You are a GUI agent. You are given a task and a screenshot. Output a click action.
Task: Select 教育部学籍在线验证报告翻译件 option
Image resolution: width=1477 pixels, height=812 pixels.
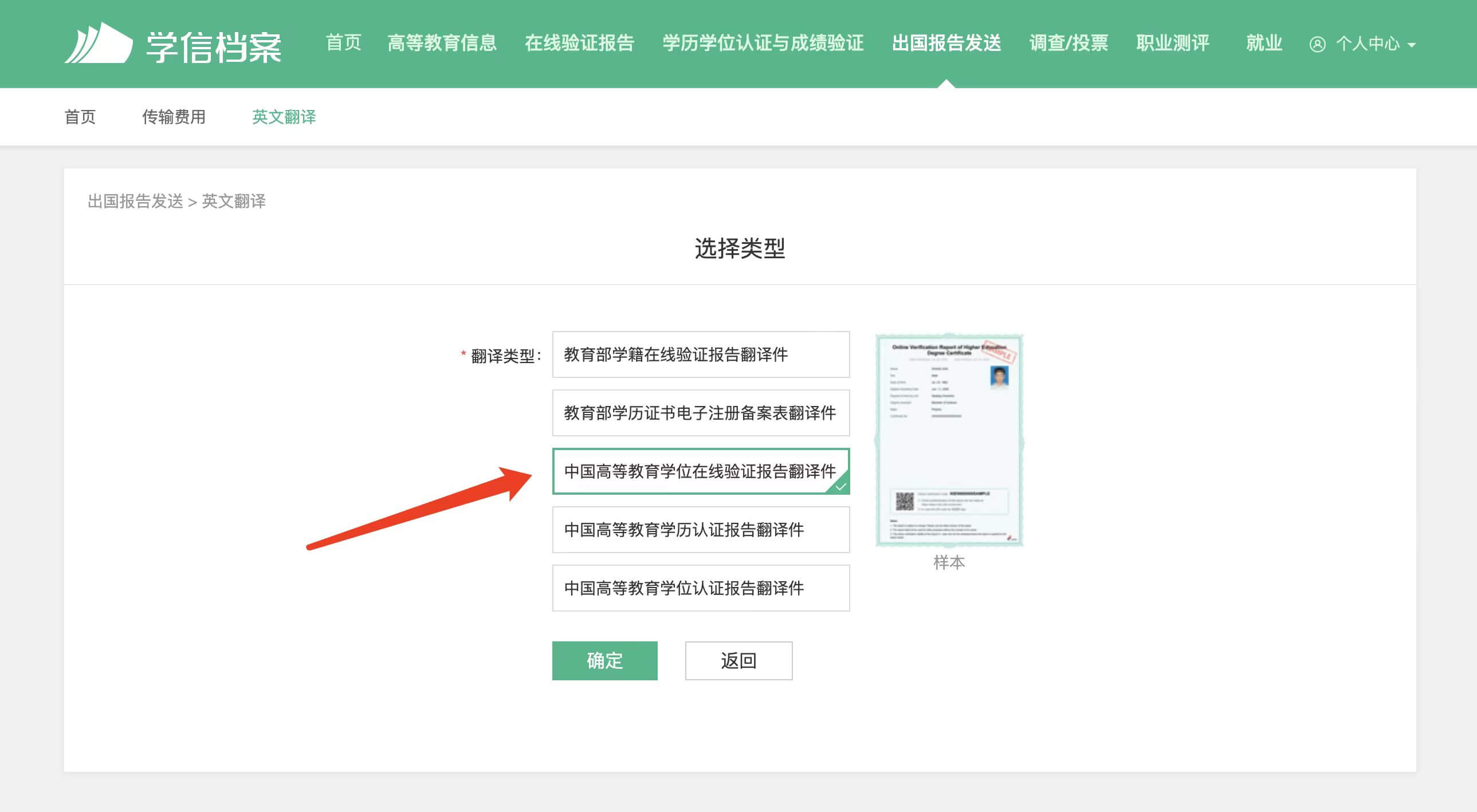tap(701, 354)
